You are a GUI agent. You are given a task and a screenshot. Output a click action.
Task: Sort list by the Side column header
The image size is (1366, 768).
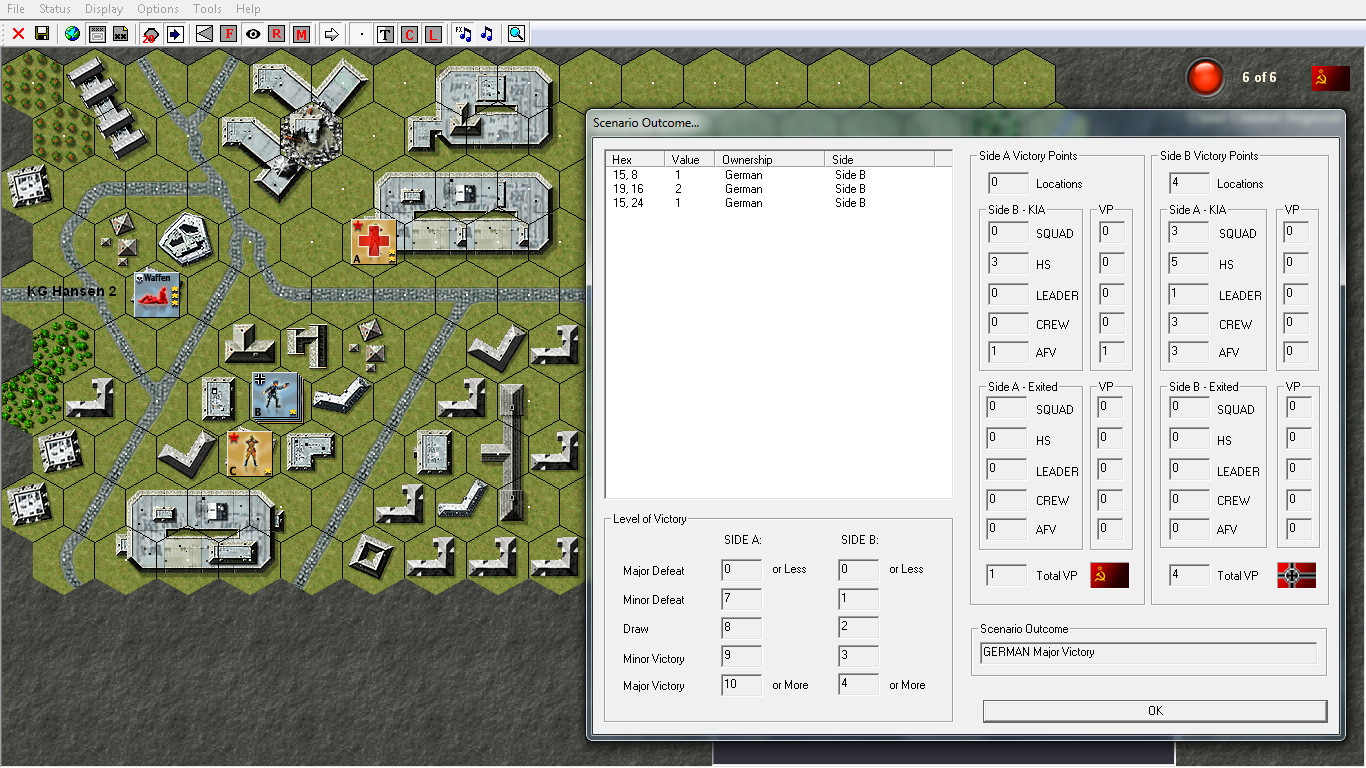pyautogui.click(x=880, y=159)
